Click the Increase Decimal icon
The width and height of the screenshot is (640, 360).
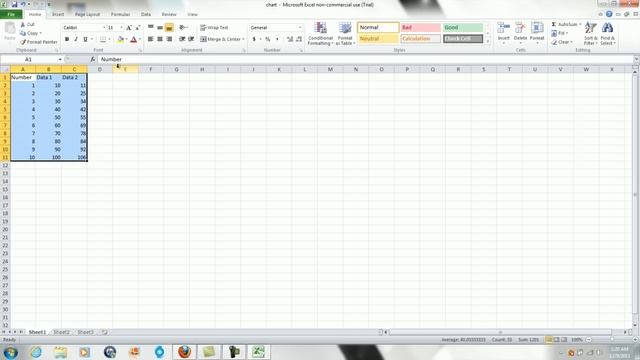click(290, 39)
